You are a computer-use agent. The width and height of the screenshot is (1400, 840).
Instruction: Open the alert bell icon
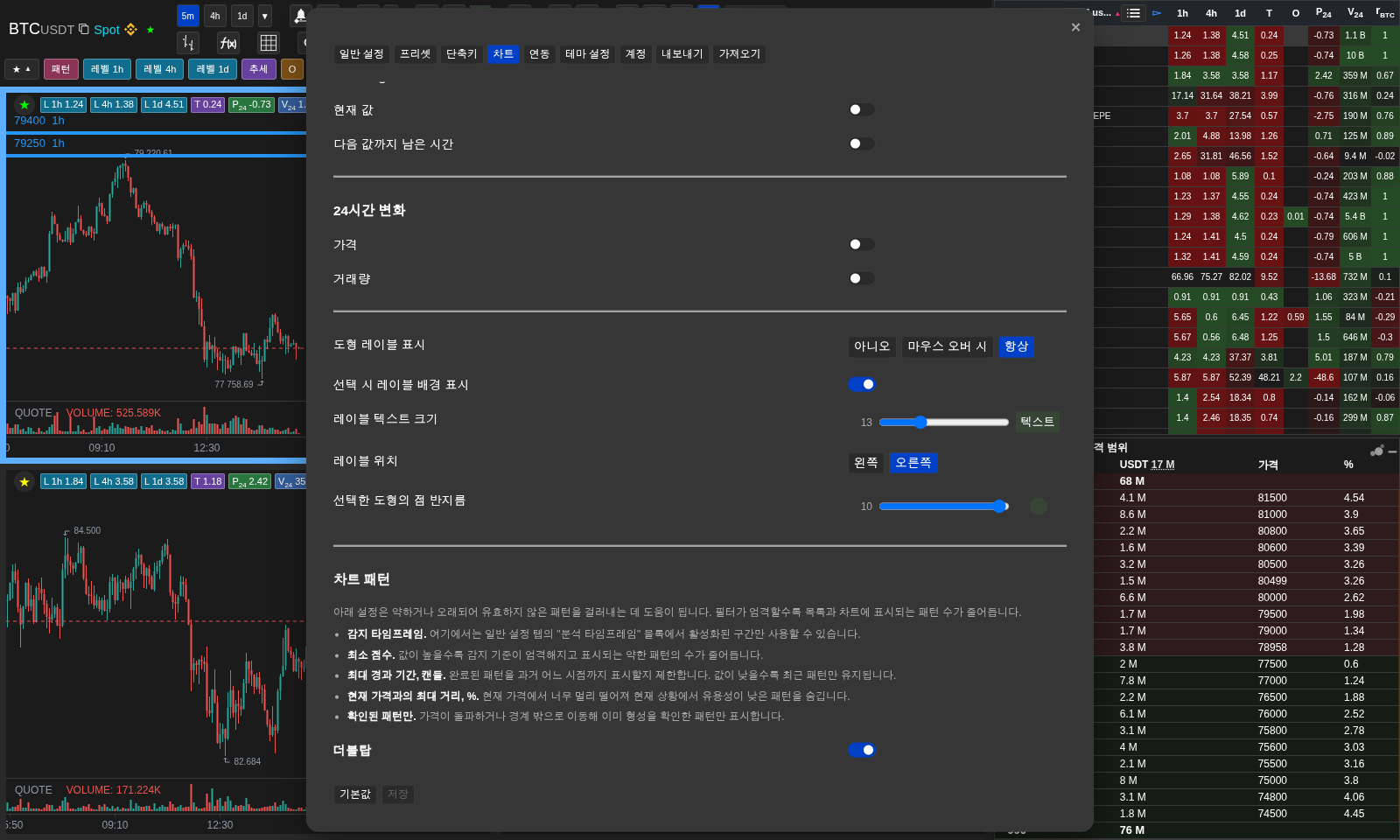tap(300, 16)
